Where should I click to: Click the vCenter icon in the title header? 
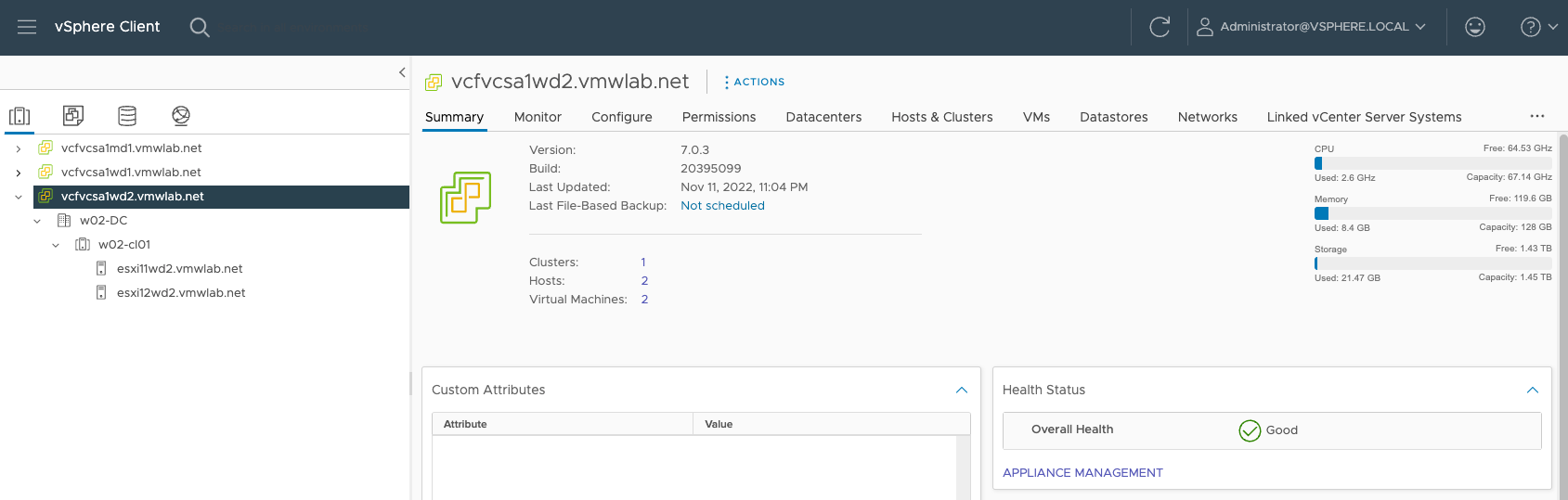coord(434,83)
